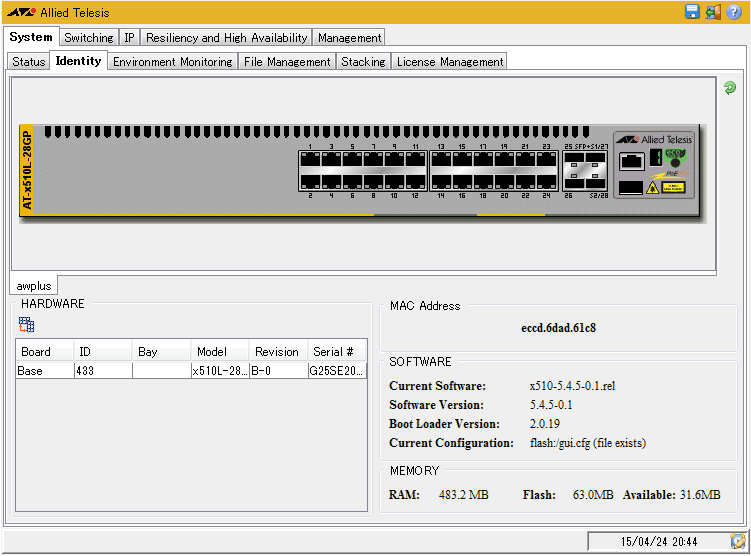Select the awplus device tab
The width and height of the screenshot is (751, 556).
(34, 286)
